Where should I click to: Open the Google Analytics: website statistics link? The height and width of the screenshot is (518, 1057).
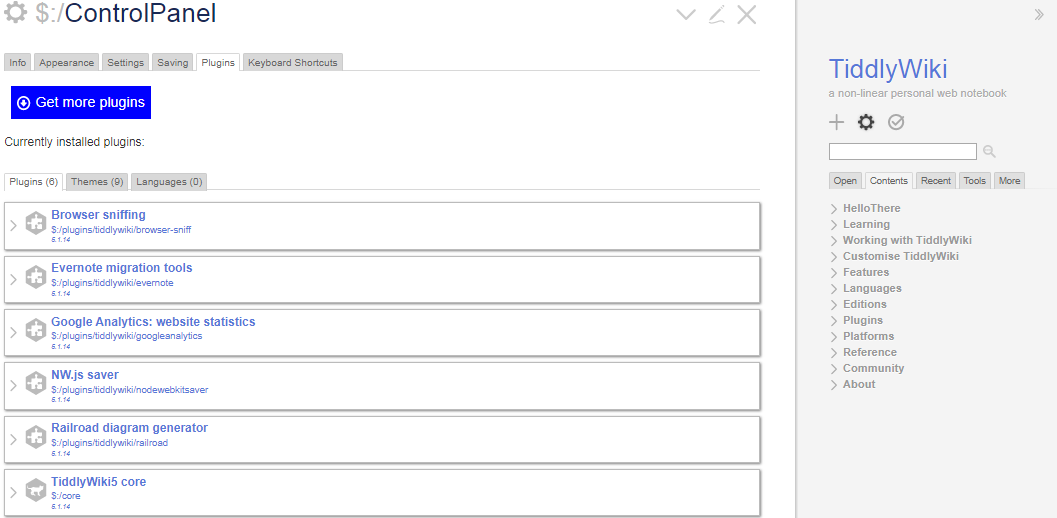coord(153,322)
